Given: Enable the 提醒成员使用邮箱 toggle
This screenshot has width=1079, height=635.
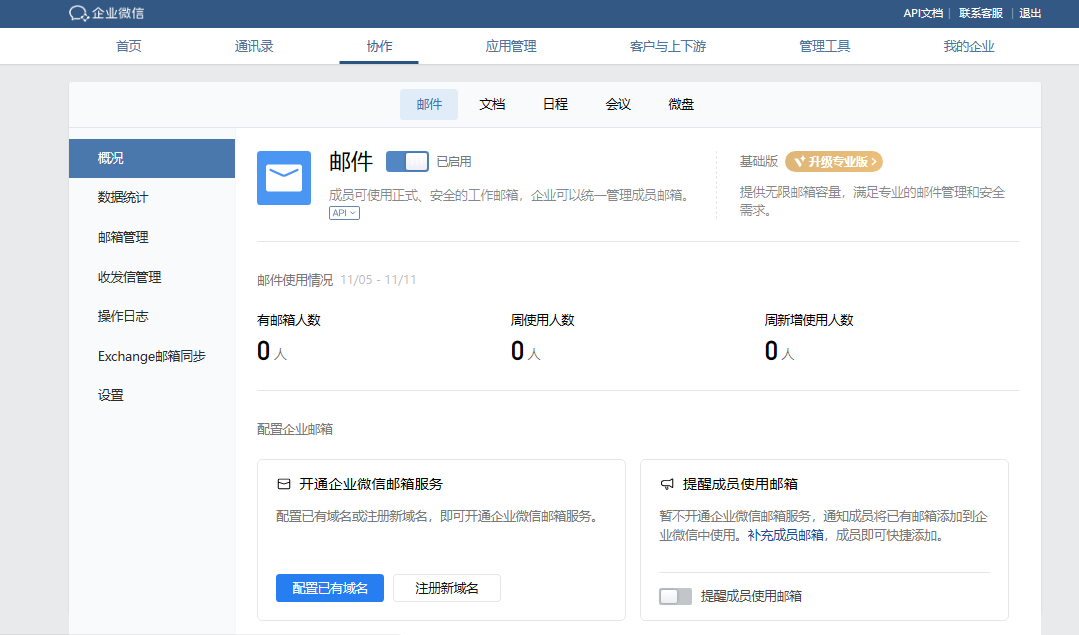Looking at the screenshot, I should click(x=675, y=596).
